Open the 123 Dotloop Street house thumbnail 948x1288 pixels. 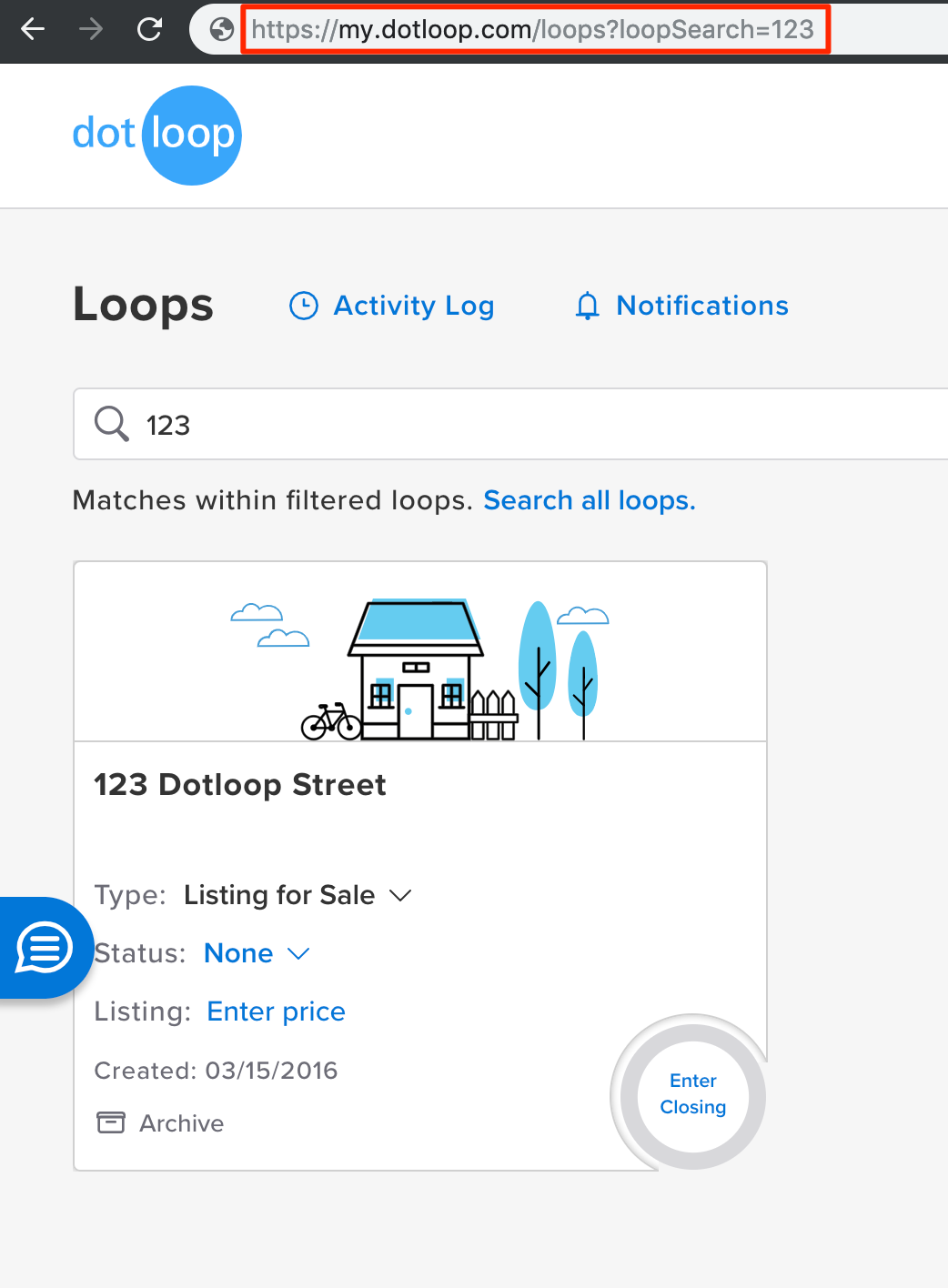coord(419,652)
